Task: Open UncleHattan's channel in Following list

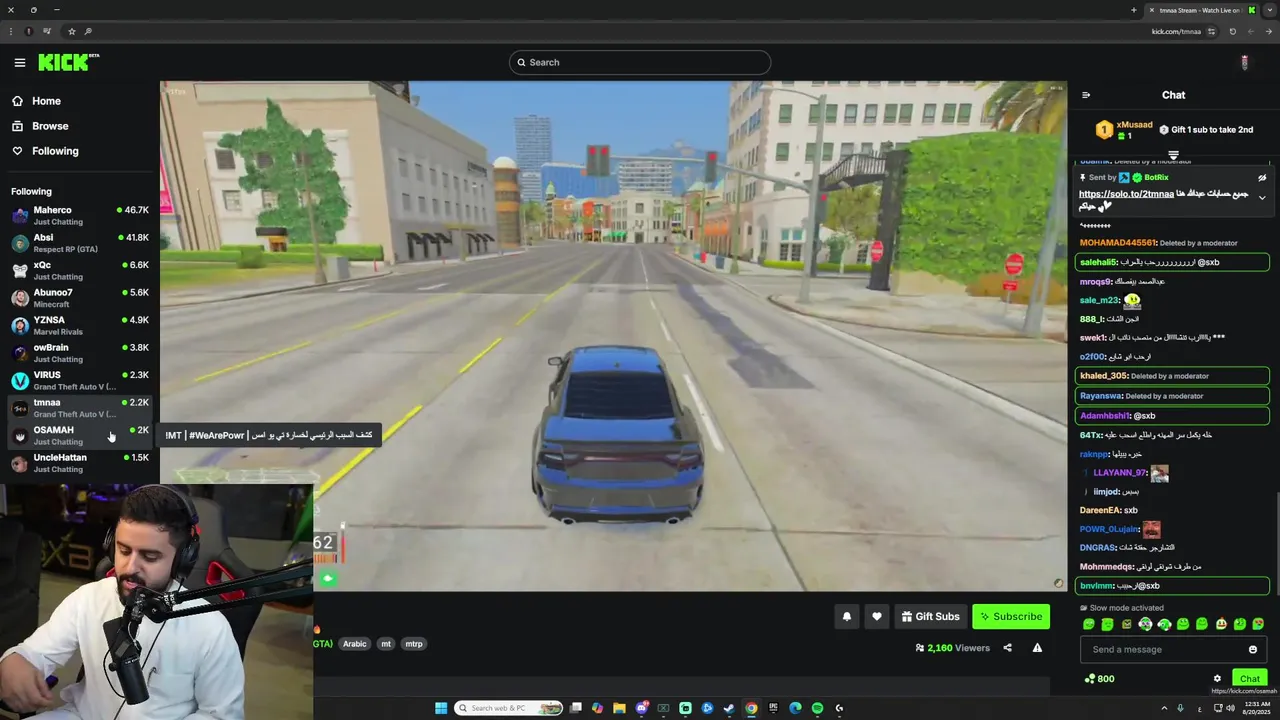Action: click(x=80, y=463)
